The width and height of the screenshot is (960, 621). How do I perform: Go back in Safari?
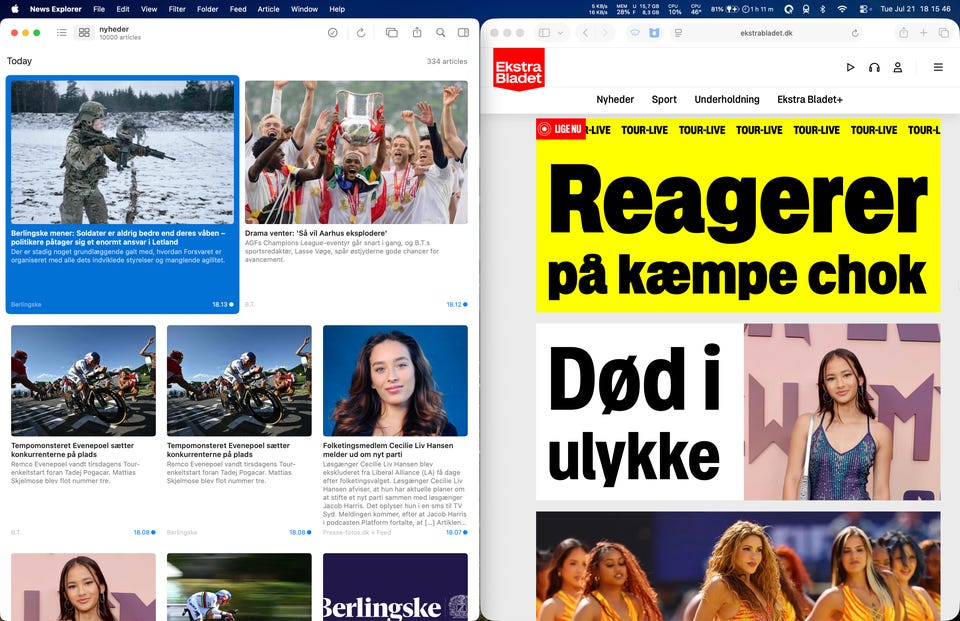[x=585, y=33]
